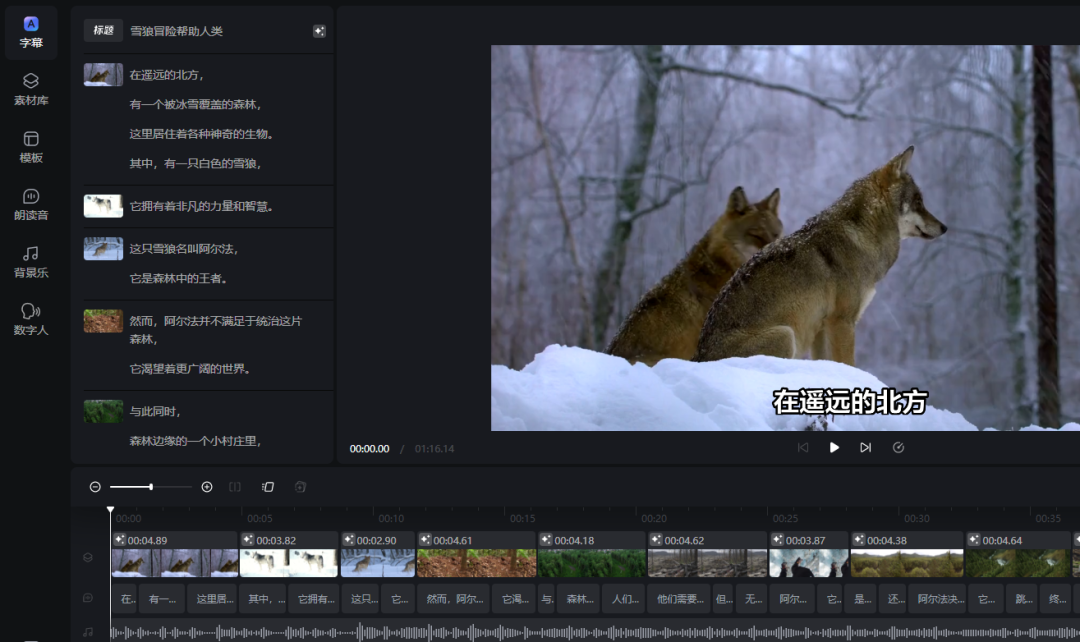Image resolution: width=1080 pixels, height=642 pixels.
Task: Jump to the previous clip
Action: click(x=802, y=448)
